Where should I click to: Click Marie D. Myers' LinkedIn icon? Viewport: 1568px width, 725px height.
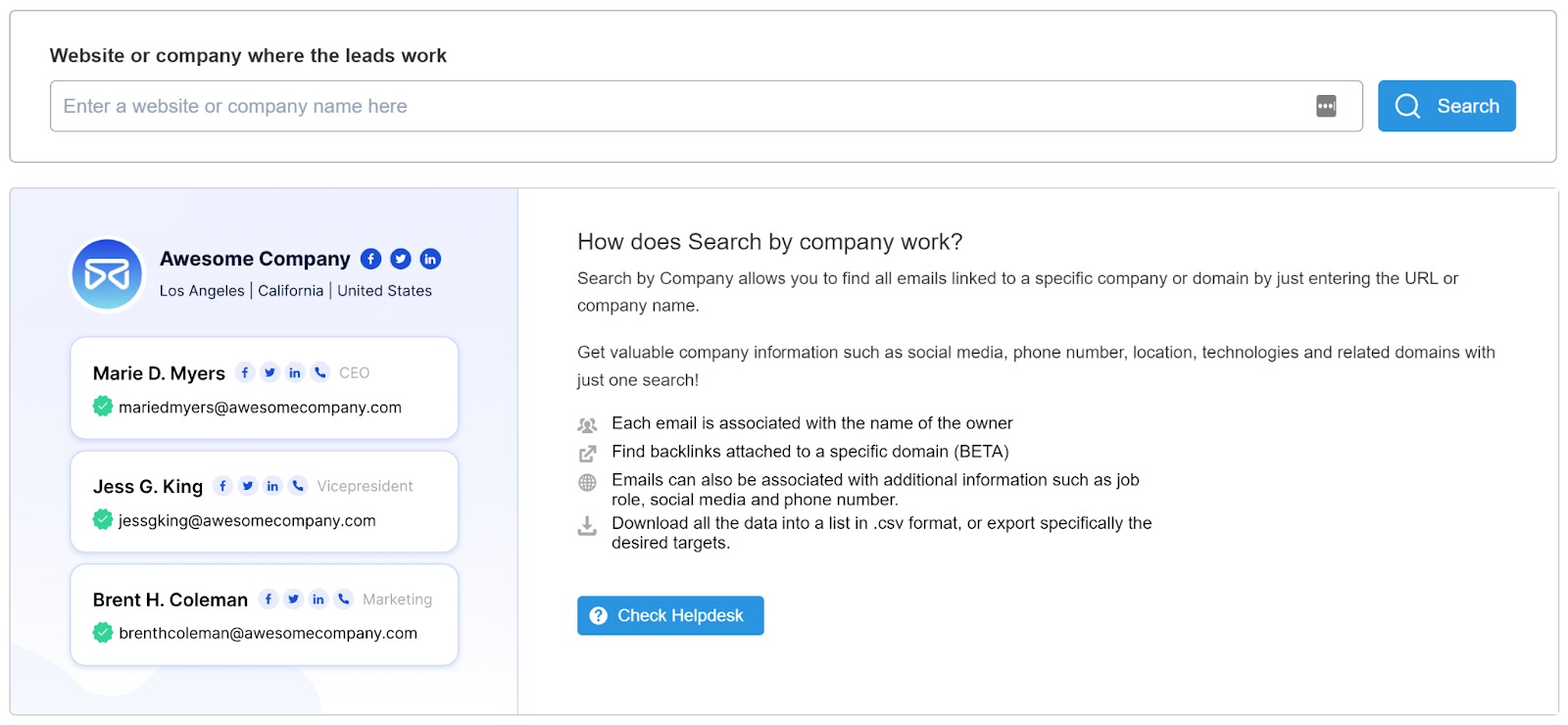295,372
